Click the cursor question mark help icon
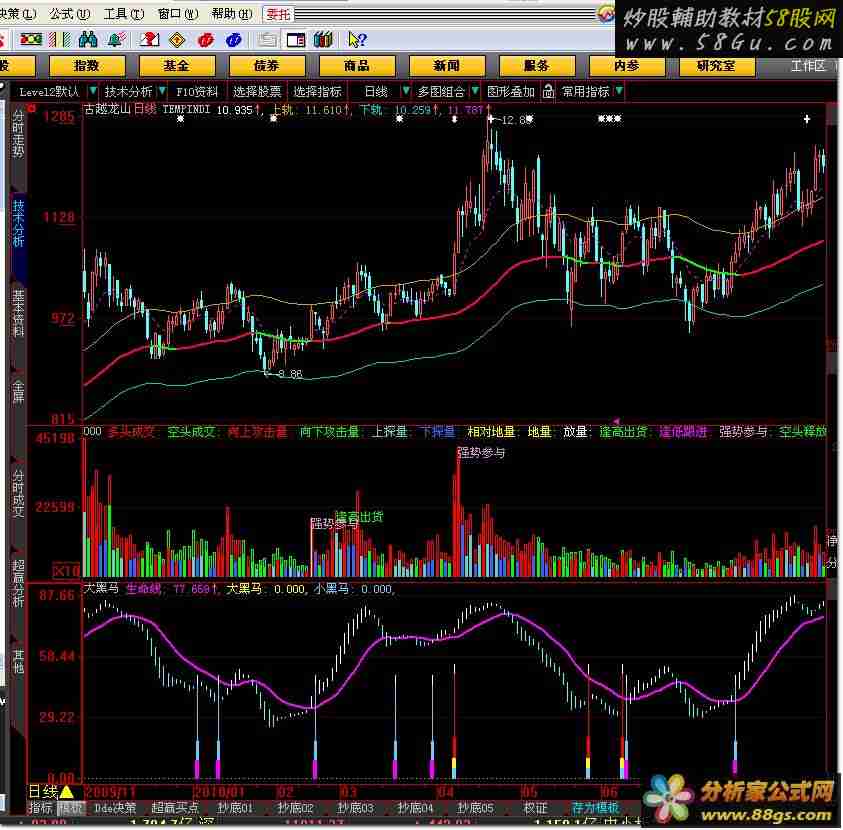 357,39
